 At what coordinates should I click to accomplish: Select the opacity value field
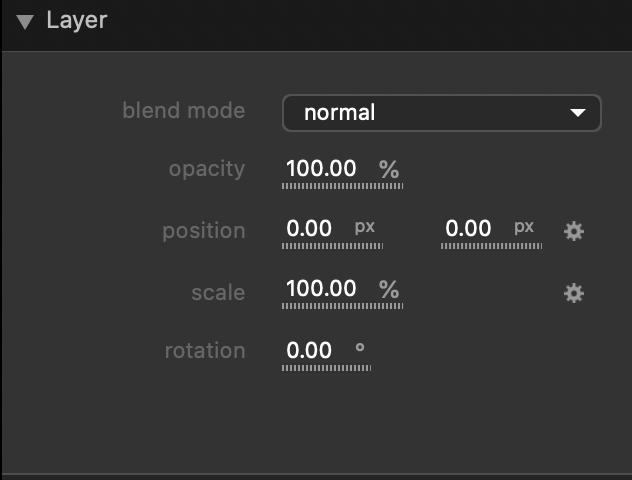click(x=321, y=169)
